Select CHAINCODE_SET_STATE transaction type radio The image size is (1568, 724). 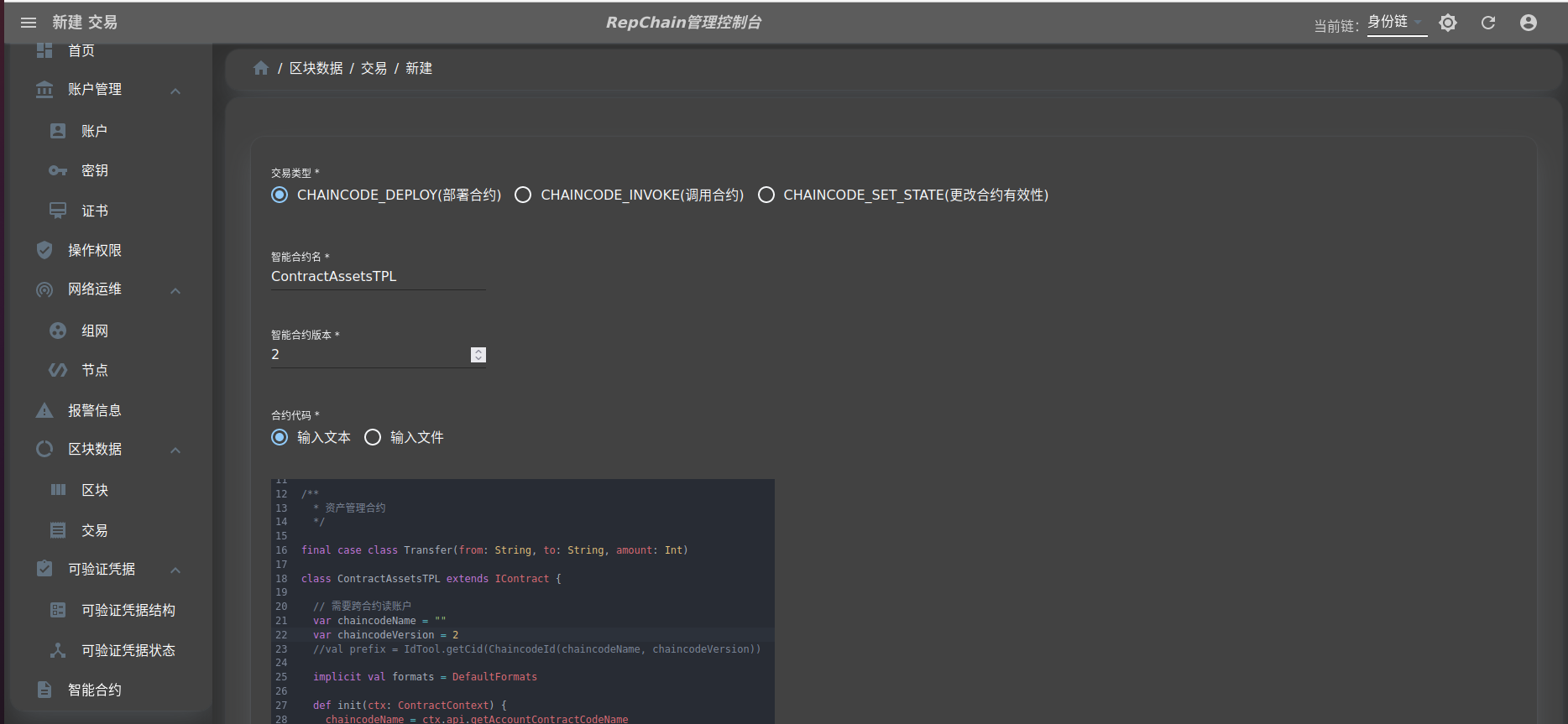point(766,195)
